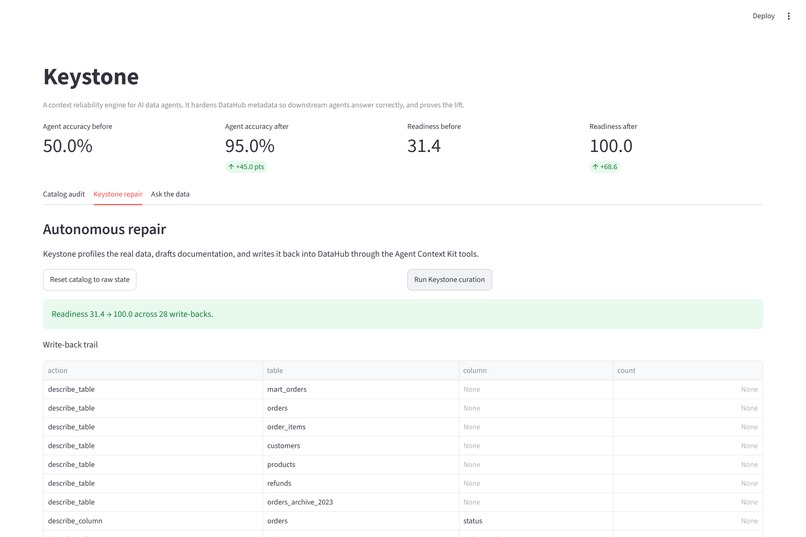The height and width of the screenshot is (537, 806).
Task: Click the +45.0 pts accuracy delta badge
Action: pyautogui.click(x=246, y=166)
